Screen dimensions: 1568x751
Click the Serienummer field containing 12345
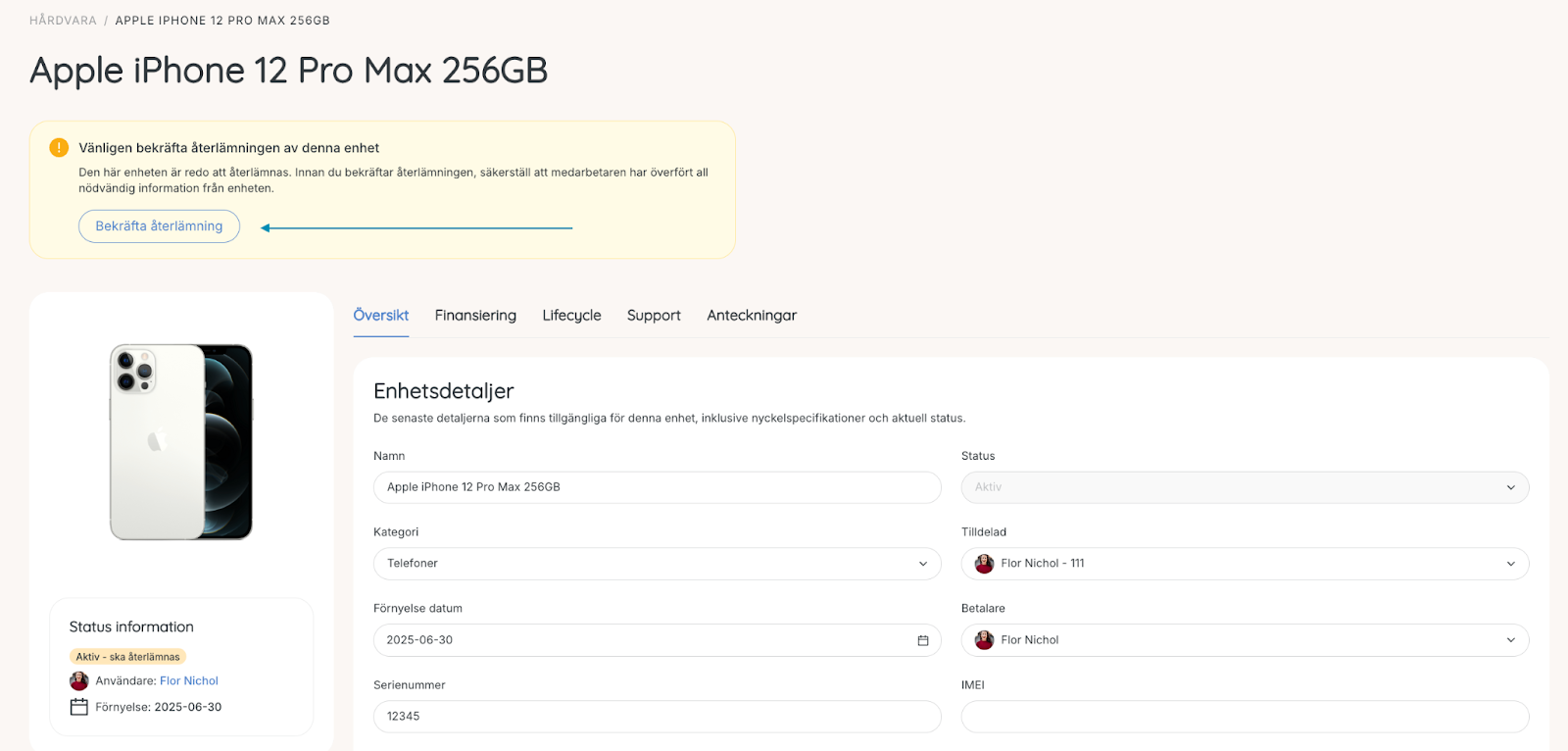(x=657, y=717)
